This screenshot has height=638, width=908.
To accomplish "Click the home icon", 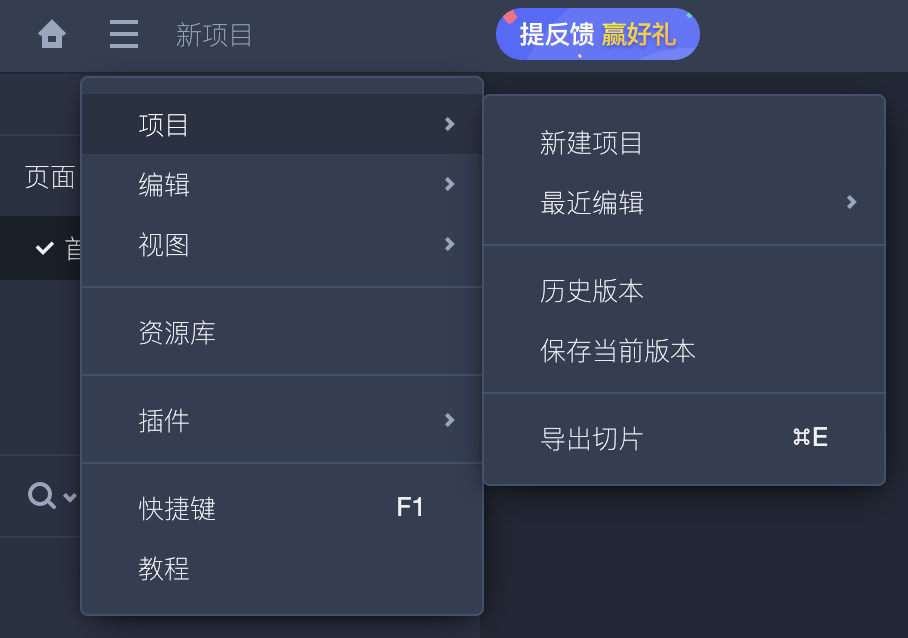I will point(52,34).
